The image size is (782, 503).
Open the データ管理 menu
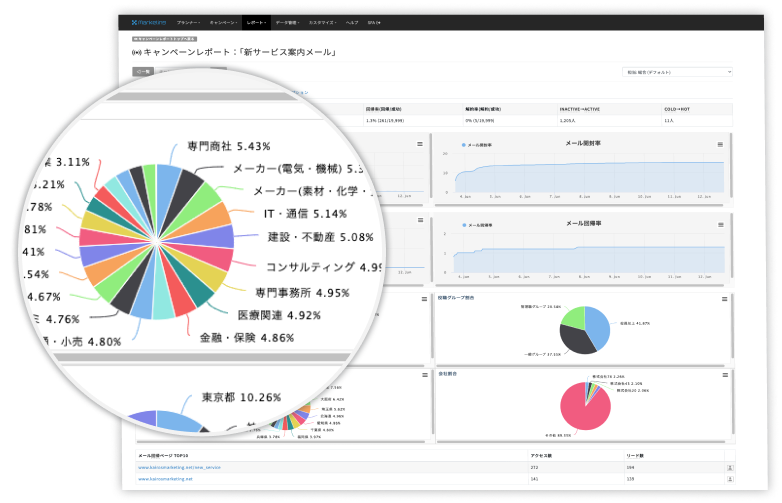[287, 22]
